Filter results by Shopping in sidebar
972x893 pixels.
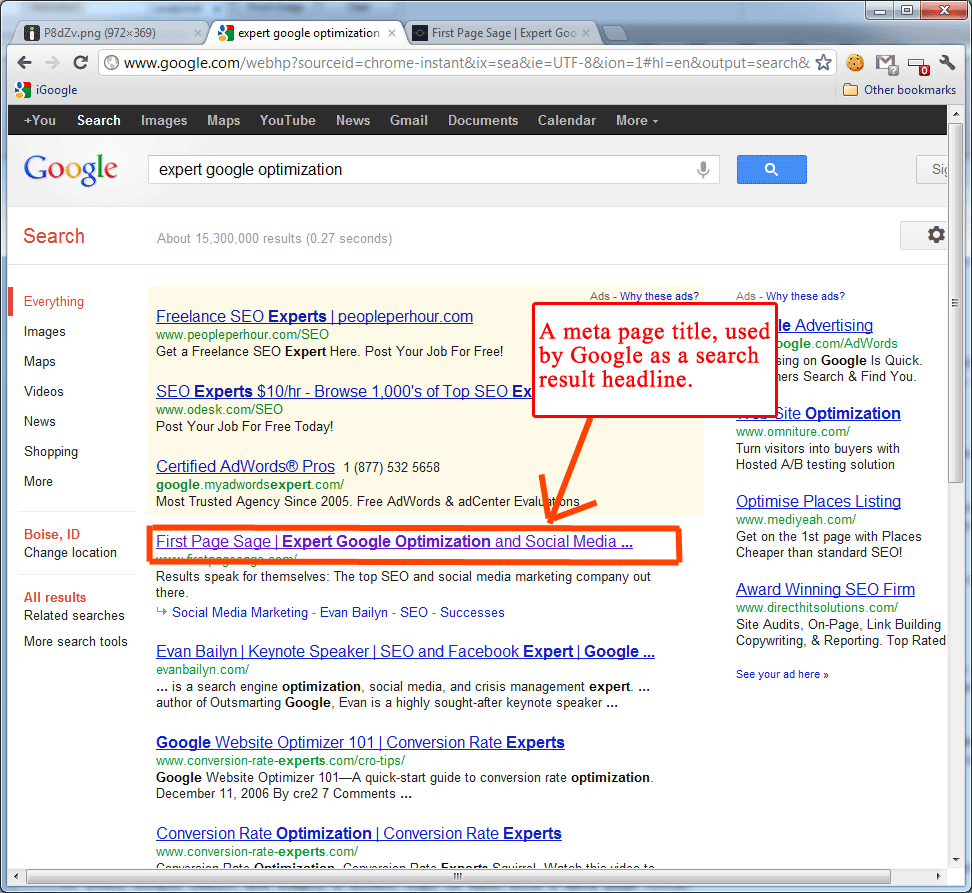51,451
